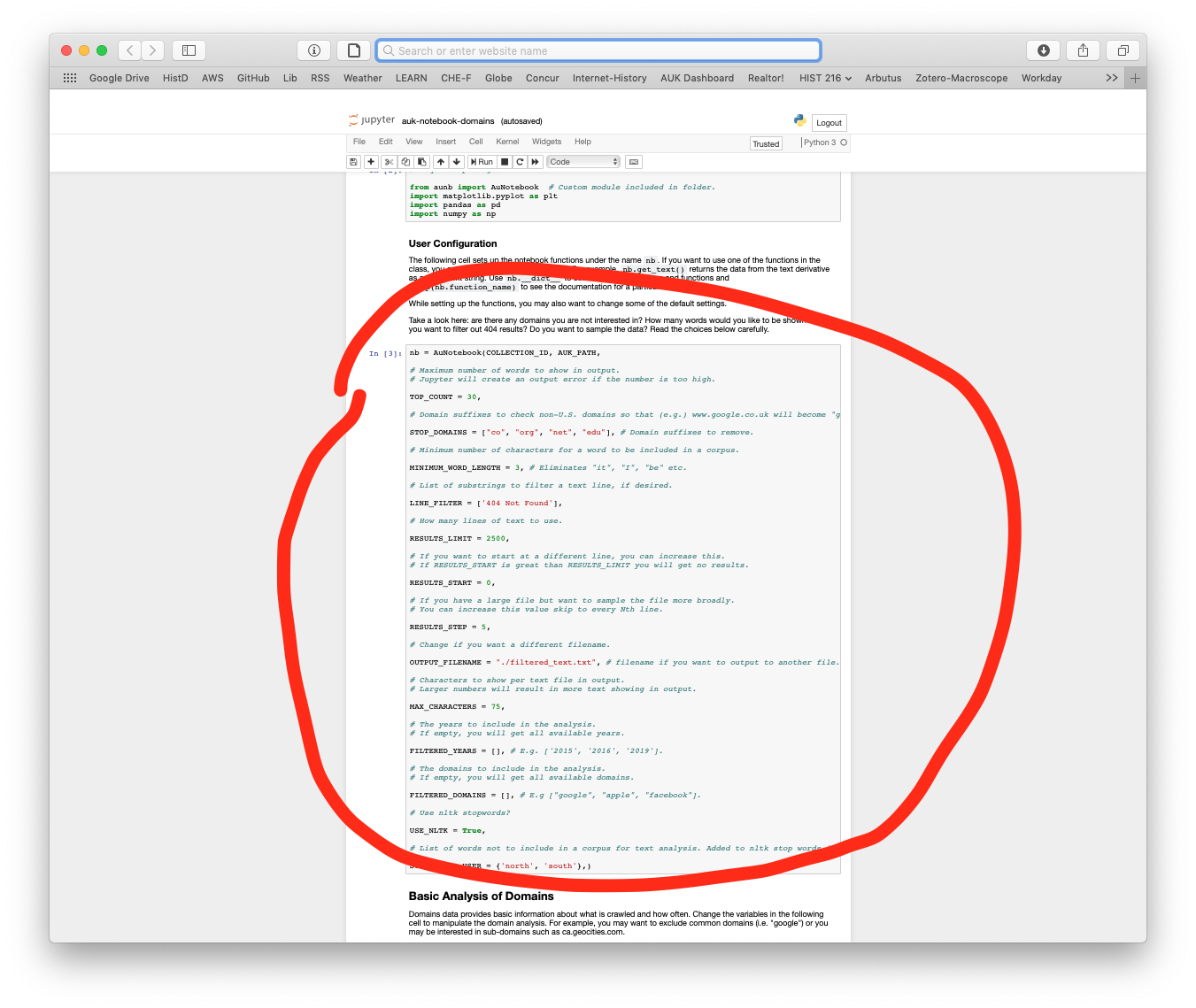This screenshot has width=1196, height=1008.
Task: Show Safari downloads
Action: click(x=1044, y=50)
